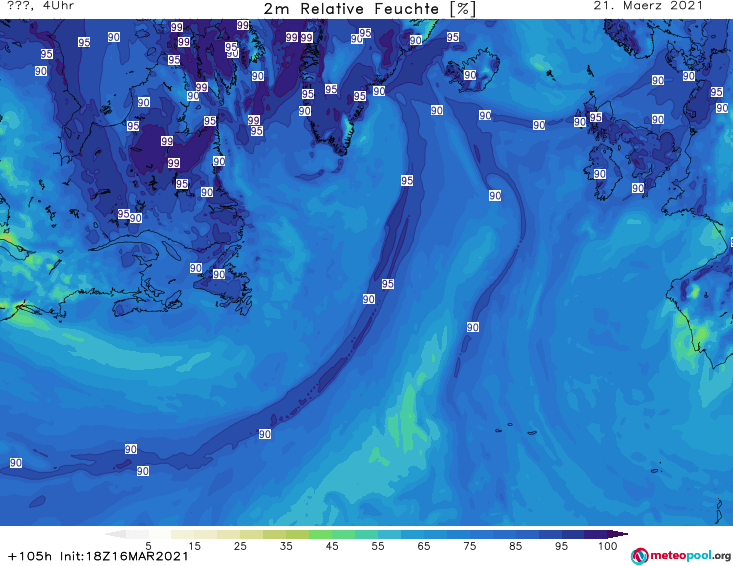Click the colorbar tick label "25"
The width and height of the screenshot is (733, 566).
point(240,546)
